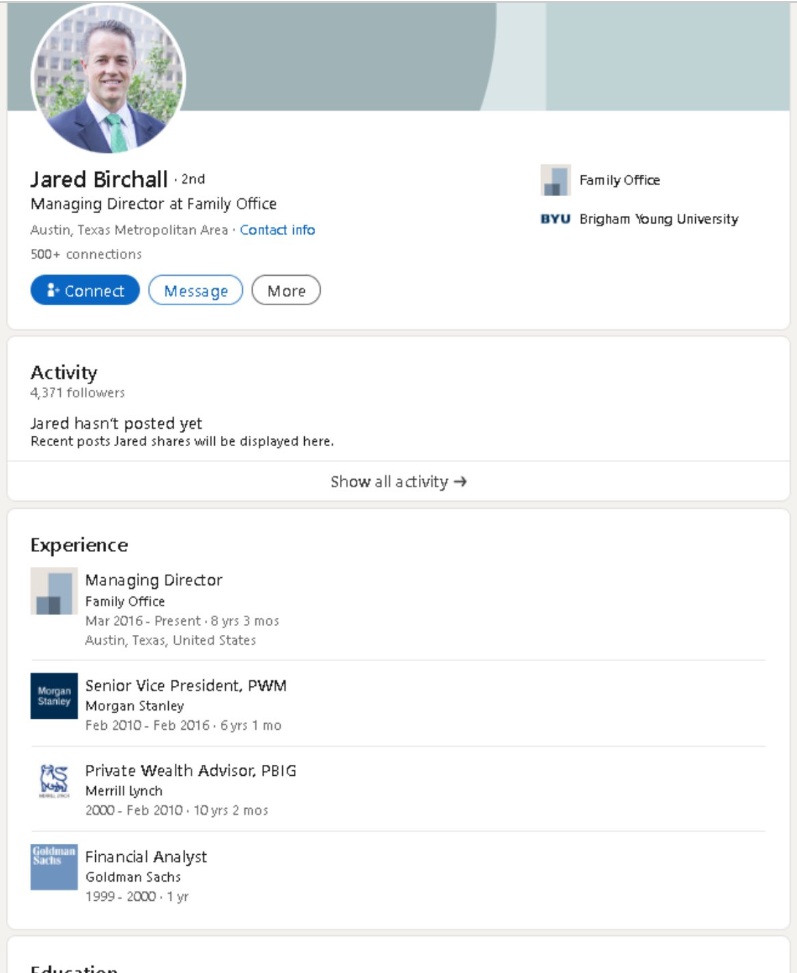
Task: Click the arrow icon beside Show all activity
Action: 461,481
